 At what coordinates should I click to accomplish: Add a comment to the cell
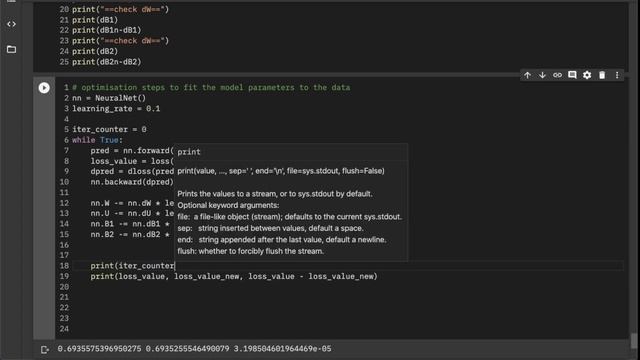coord(572,75)
